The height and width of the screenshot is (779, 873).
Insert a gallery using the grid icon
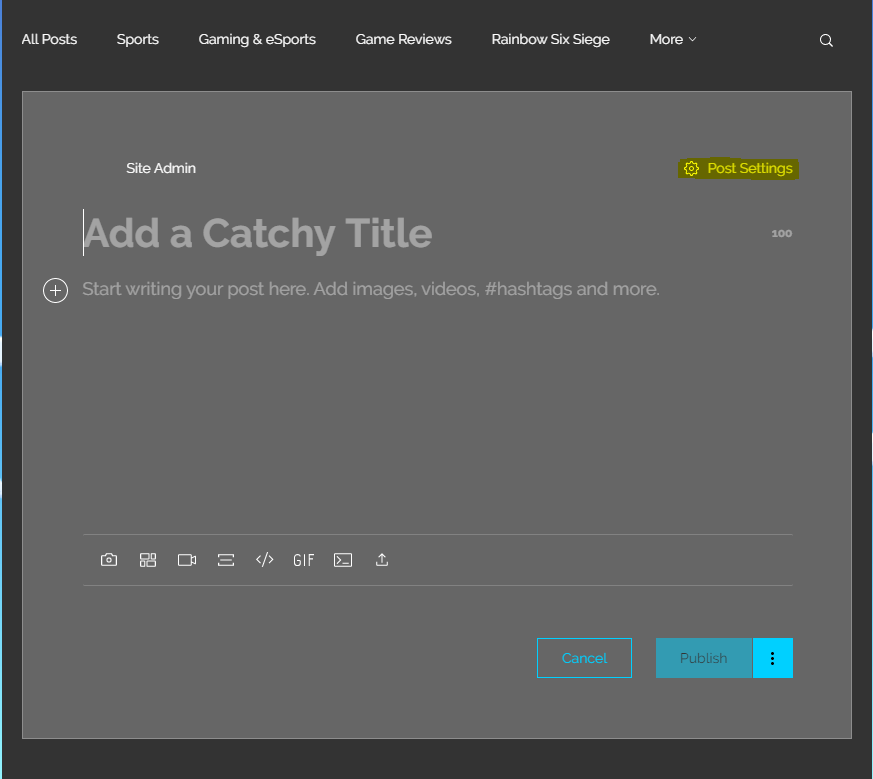[x=148, y=560]
